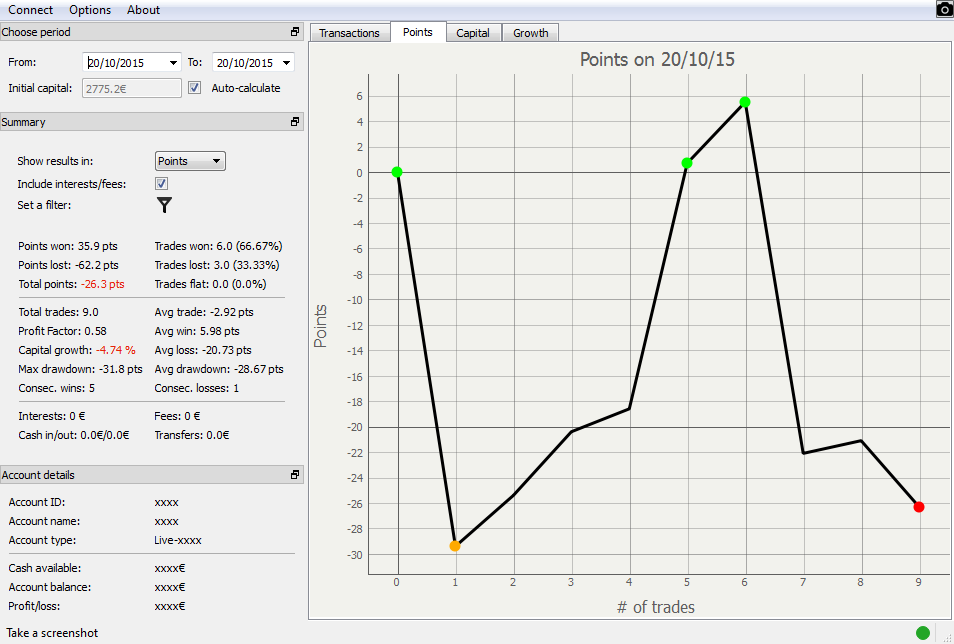
Task: Click the 'Take a screenshot' status text
Action: tap(52, 633)
